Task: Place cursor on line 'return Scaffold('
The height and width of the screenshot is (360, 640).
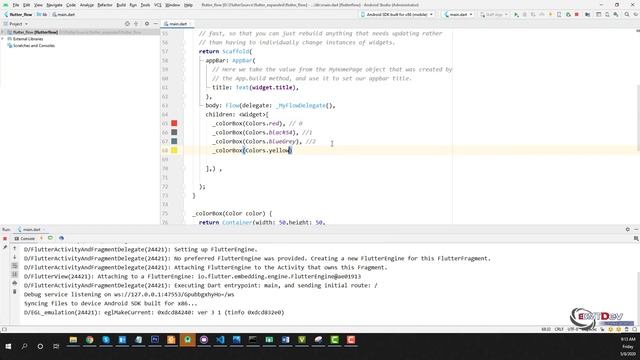Action: click(225, 51)
